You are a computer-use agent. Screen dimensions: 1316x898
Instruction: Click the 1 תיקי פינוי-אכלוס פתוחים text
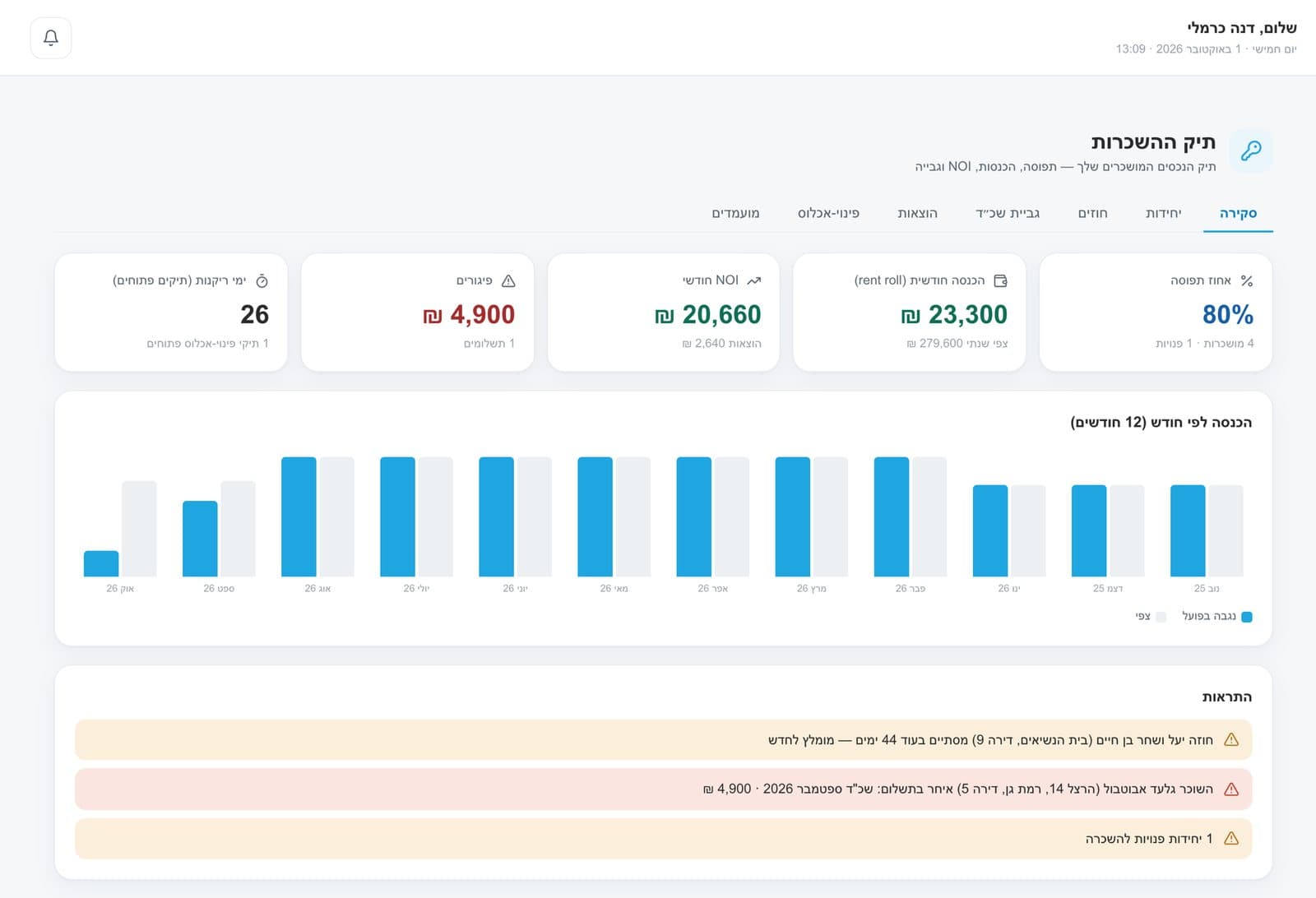coord(207,344)
